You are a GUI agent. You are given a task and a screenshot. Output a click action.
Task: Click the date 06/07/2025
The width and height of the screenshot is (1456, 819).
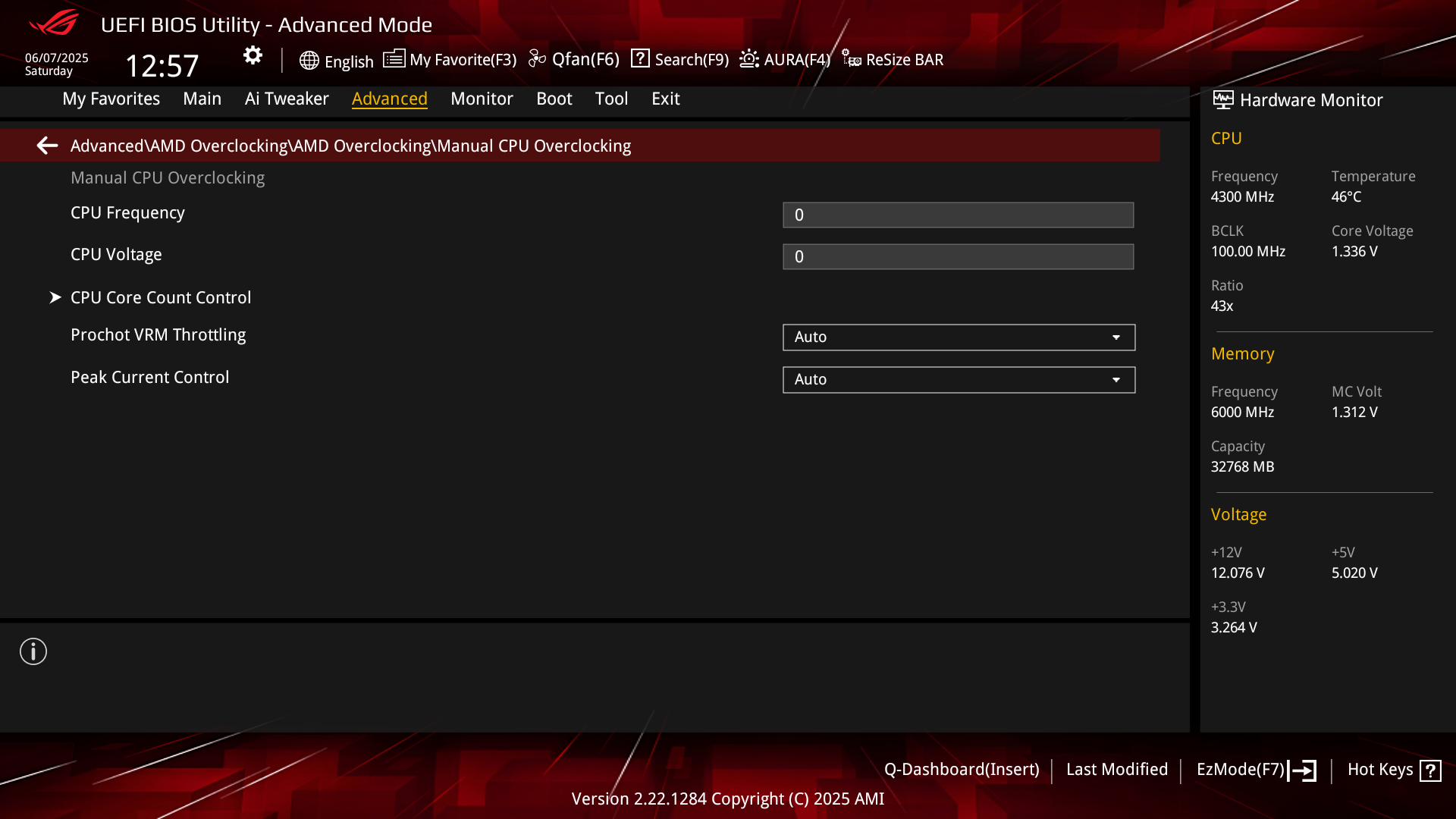(x=57, y=58)
